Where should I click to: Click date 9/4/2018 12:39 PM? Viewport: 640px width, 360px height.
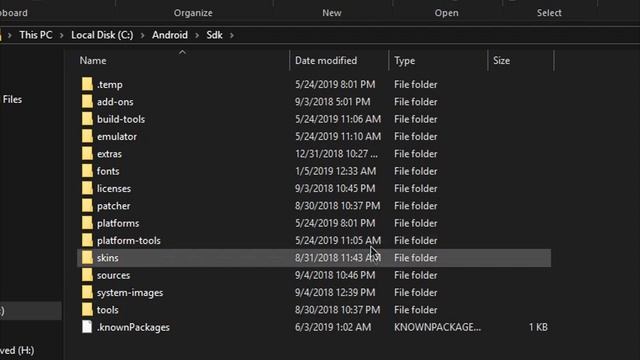tap(335, 293)
